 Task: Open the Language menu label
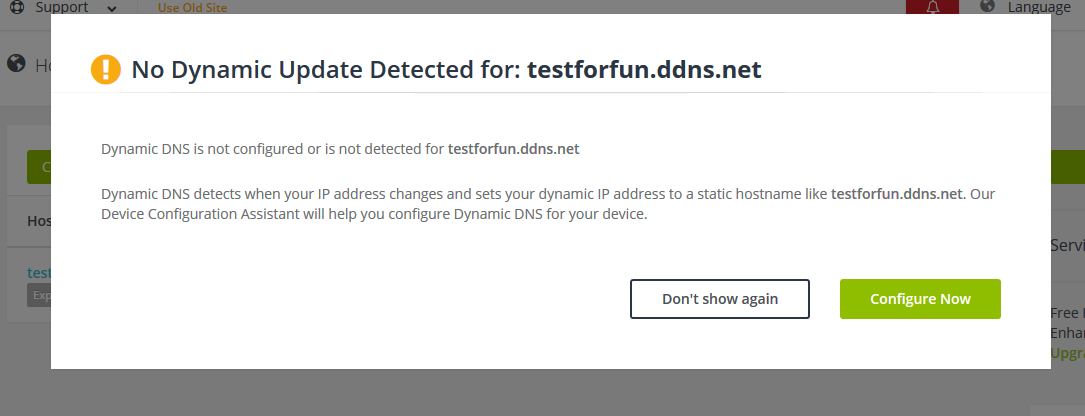(x=1038, y=7)
